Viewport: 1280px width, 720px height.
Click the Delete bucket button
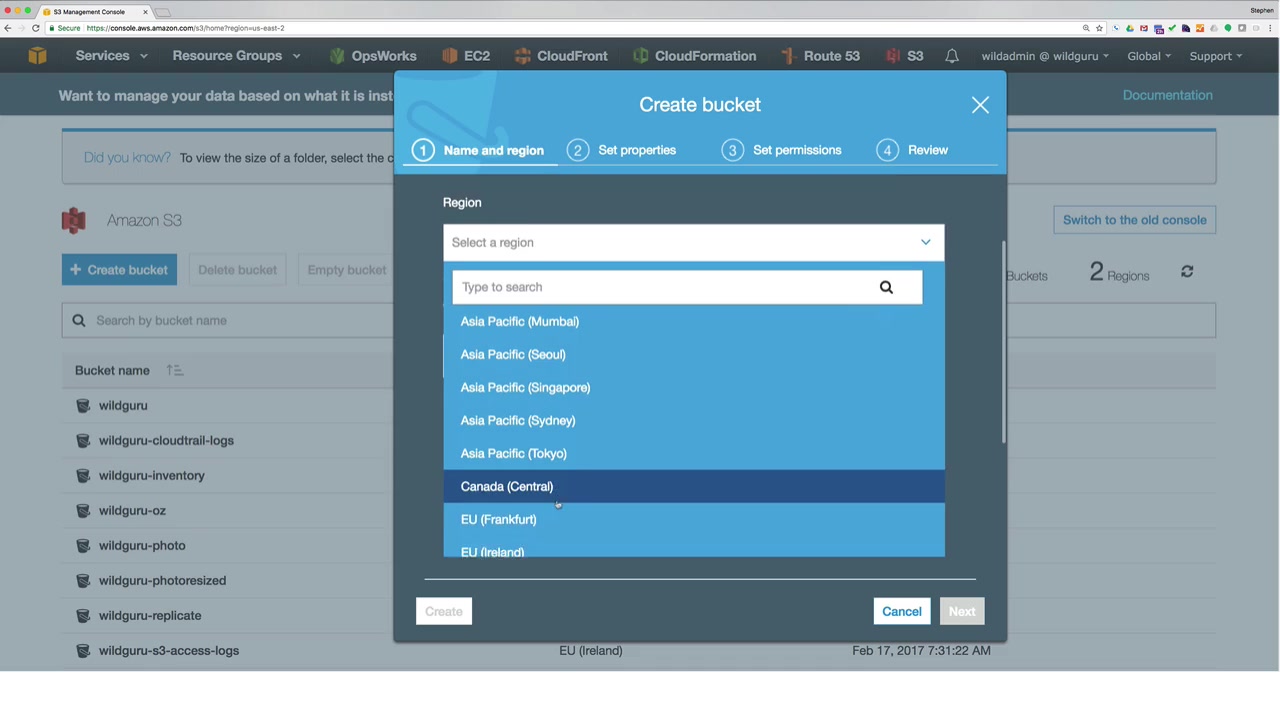coord(237,270)
